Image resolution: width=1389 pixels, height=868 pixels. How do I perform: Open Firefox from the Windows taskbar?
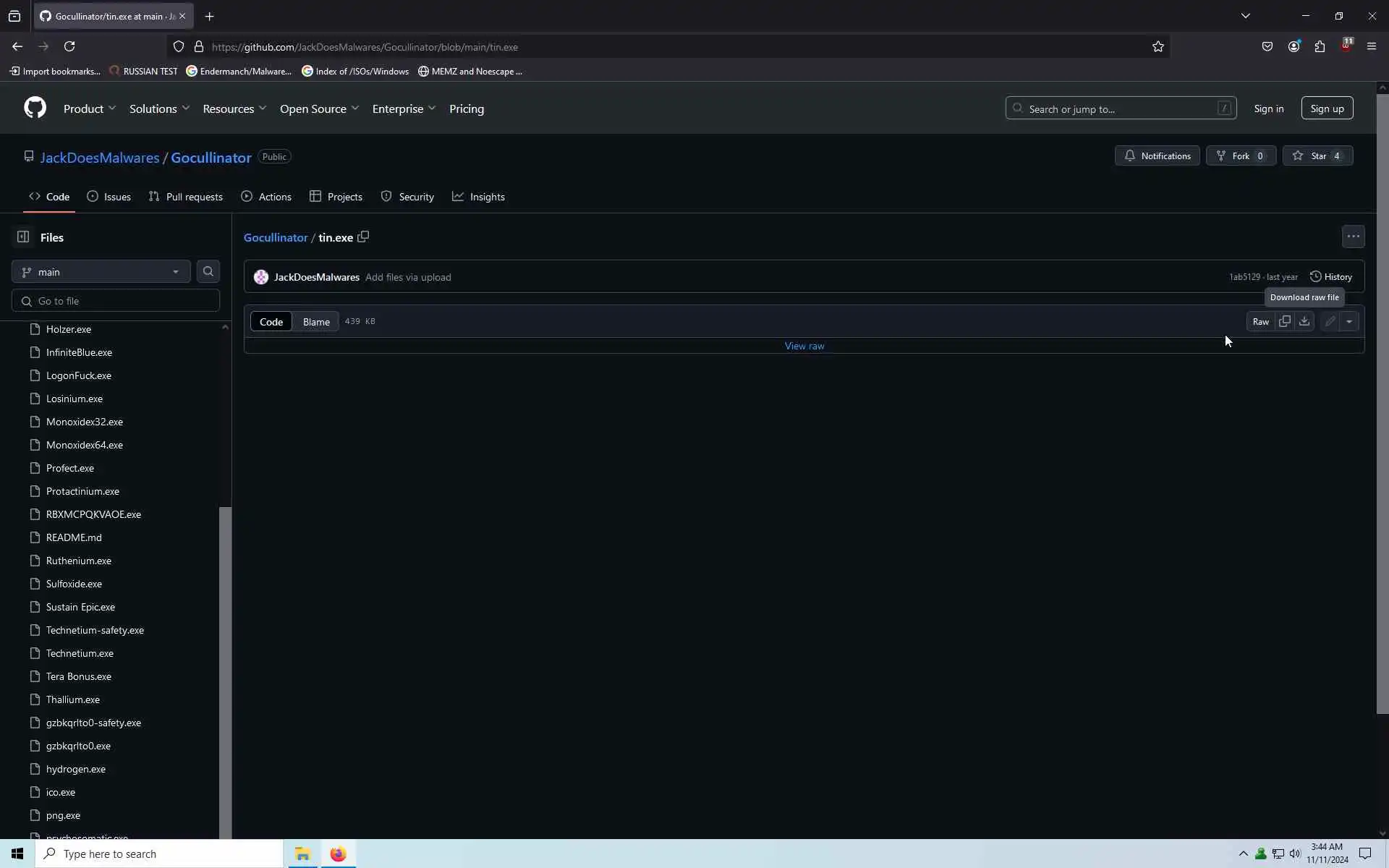coord(338,854)
